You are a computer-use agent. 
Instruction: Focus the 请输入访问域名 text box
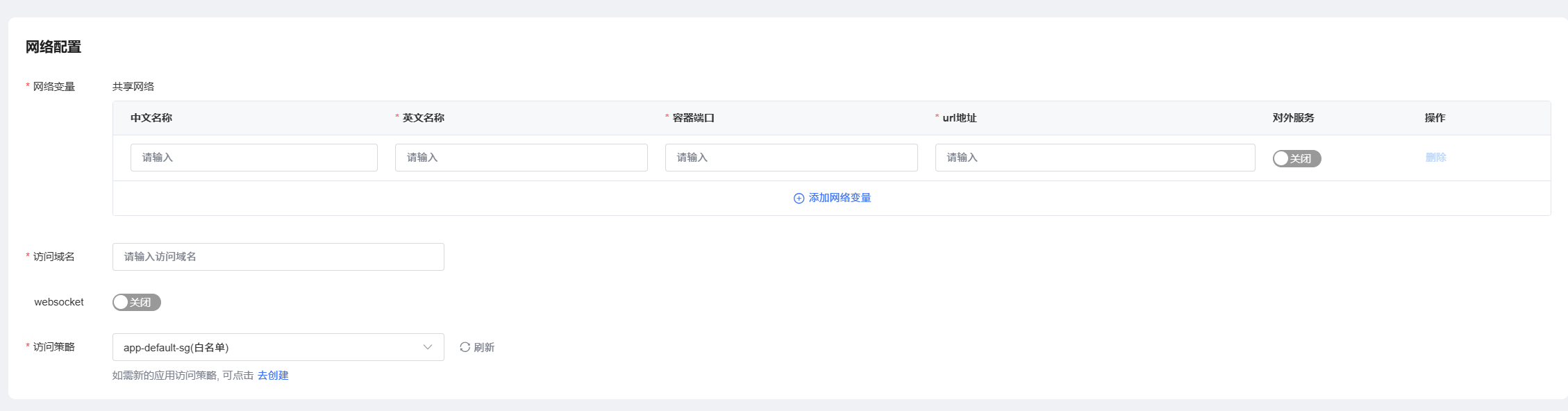tap(278, 257)
